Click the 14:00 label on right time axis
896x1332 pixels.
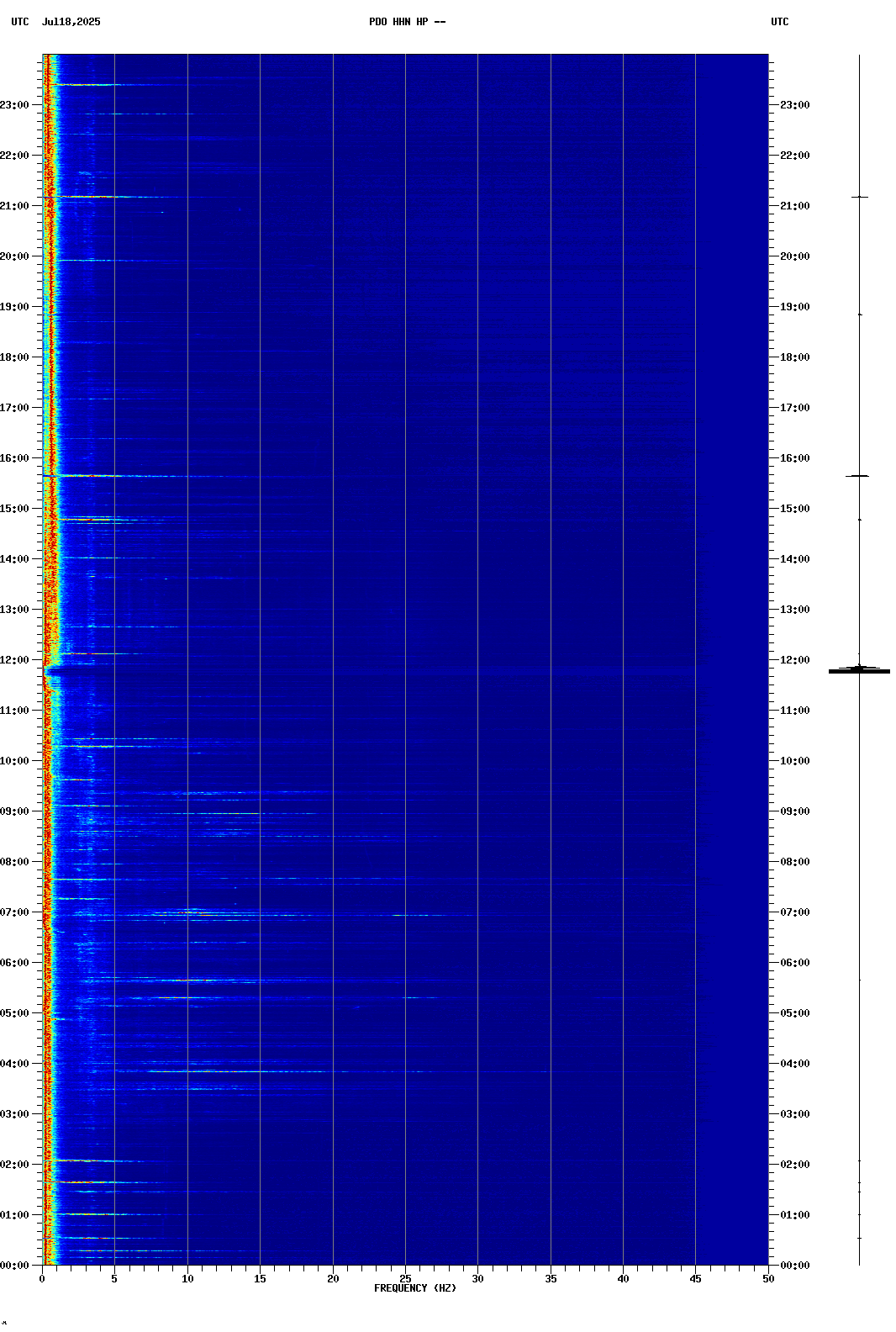click(795, 559)
